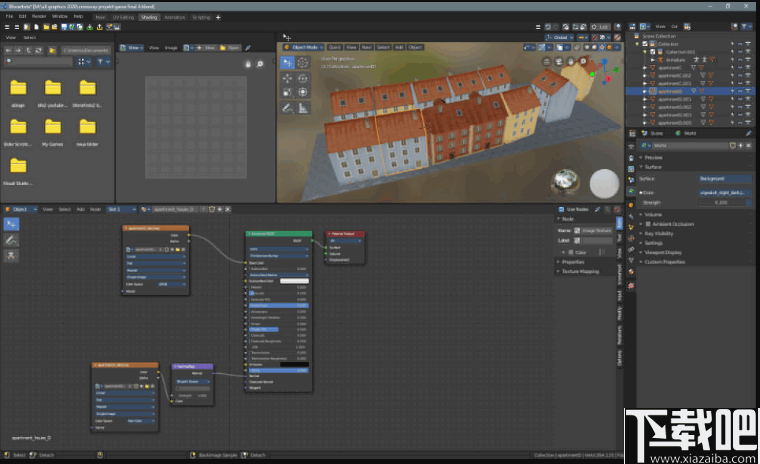
Task: Click the Emission black color swatch
Action: click(294, 365)
